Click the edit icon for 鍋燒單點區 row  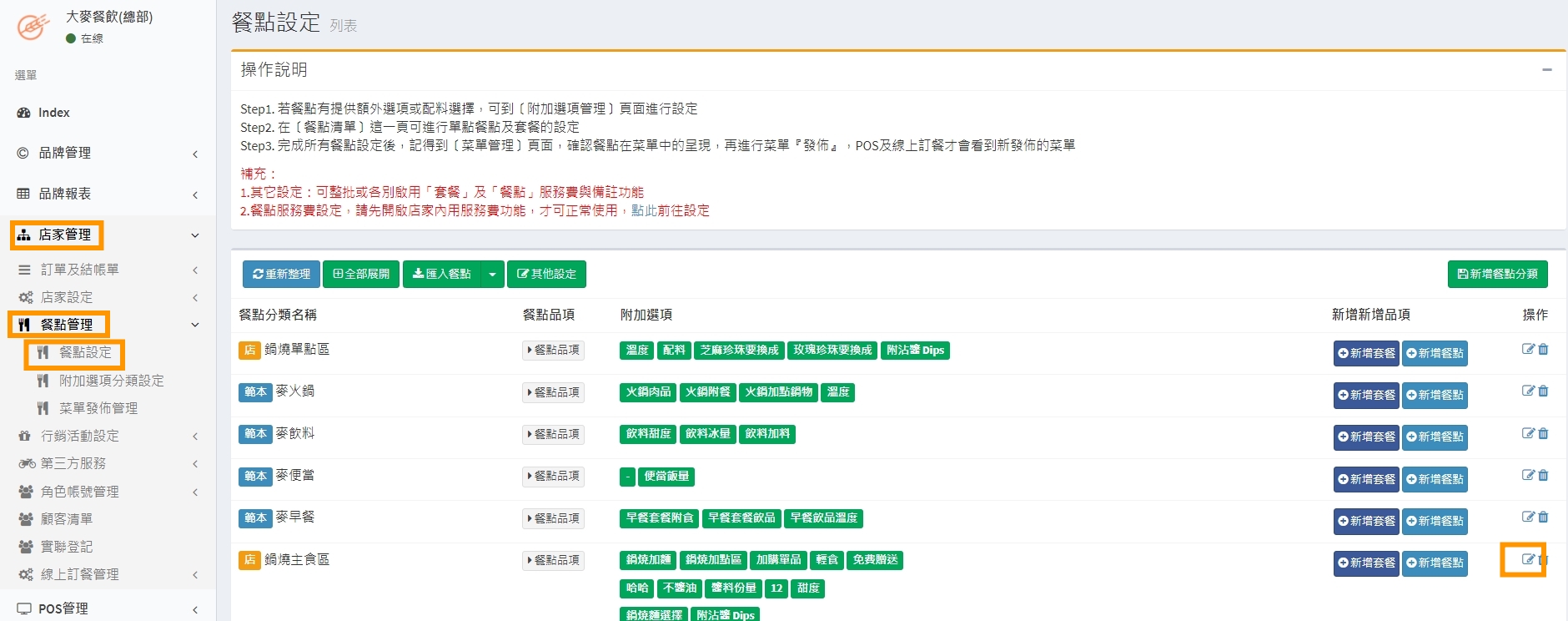(1527, 350)
